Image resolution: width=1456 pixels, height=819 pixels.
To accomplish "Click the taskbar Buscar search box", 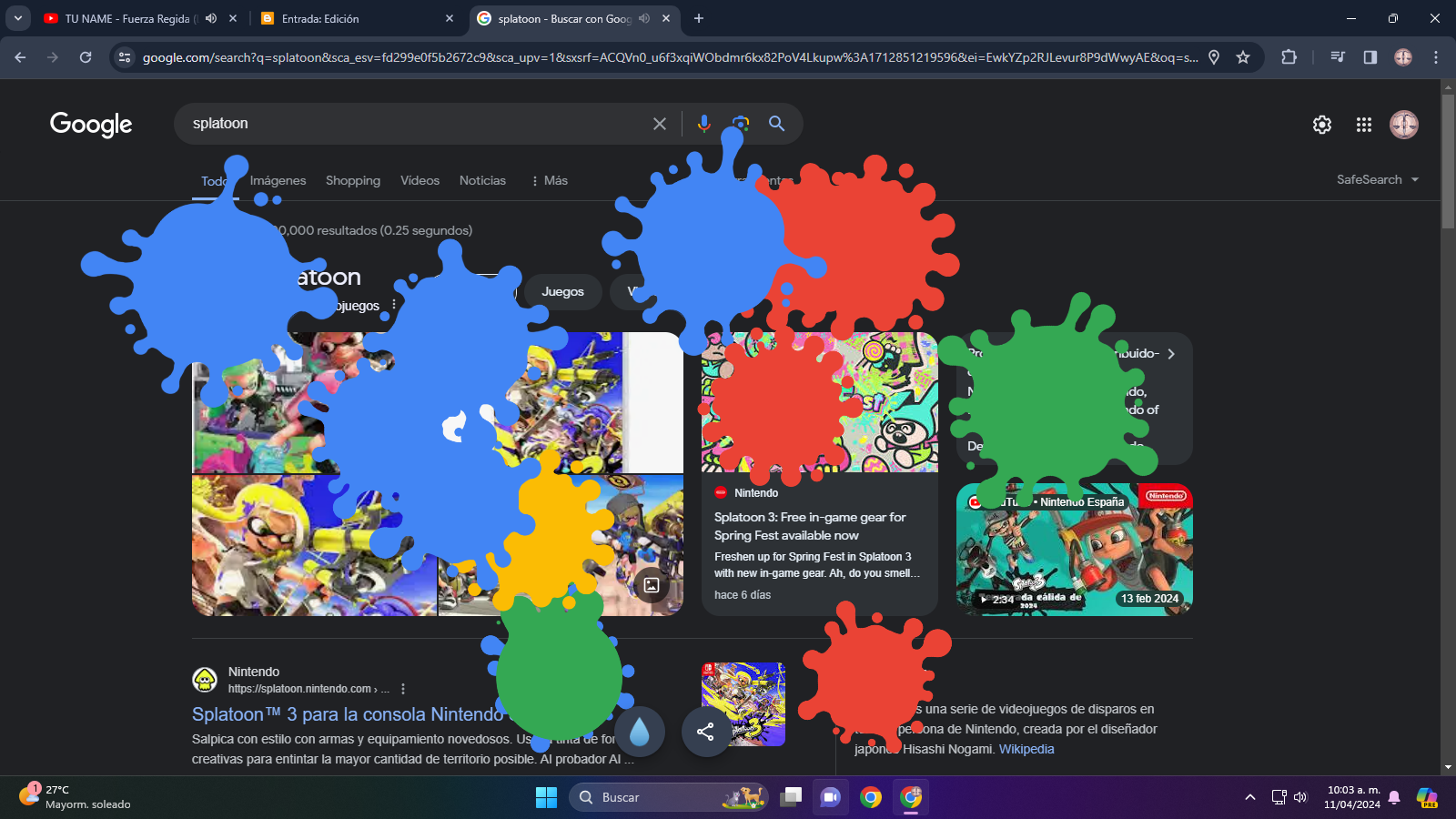I will 669,797.
